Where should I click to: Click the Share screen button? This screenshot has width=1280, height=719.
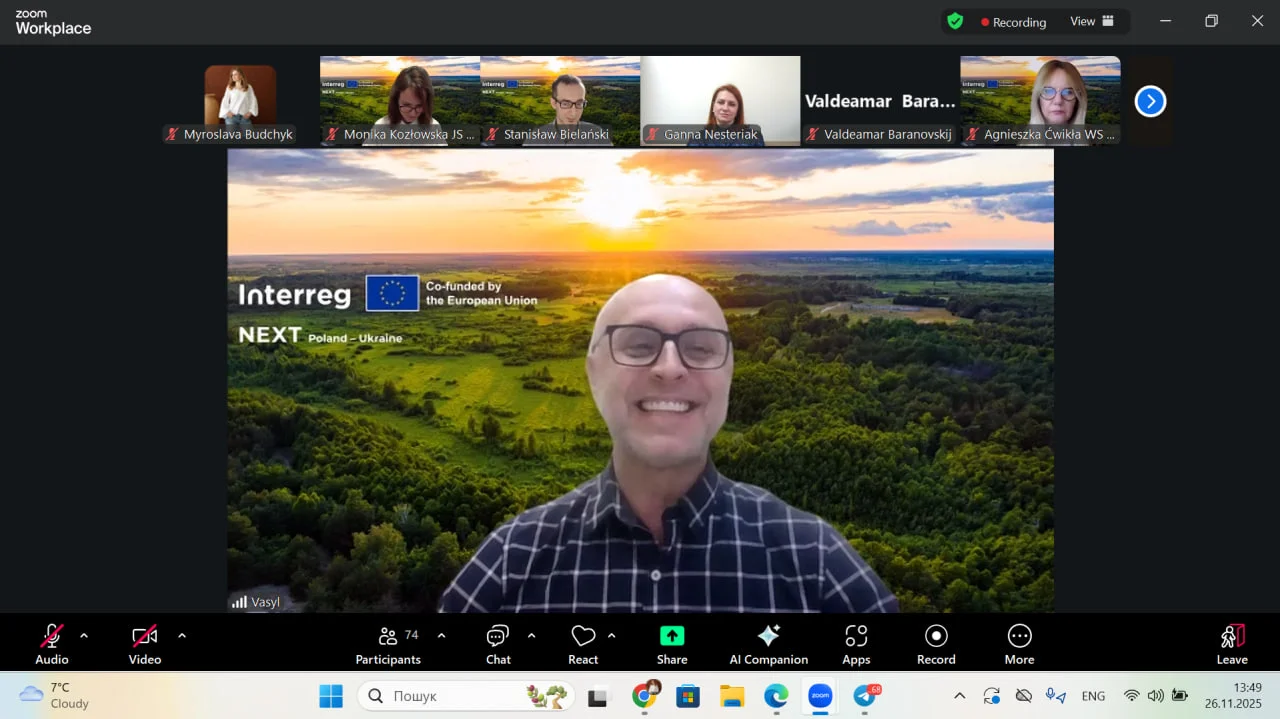[672, 644]
